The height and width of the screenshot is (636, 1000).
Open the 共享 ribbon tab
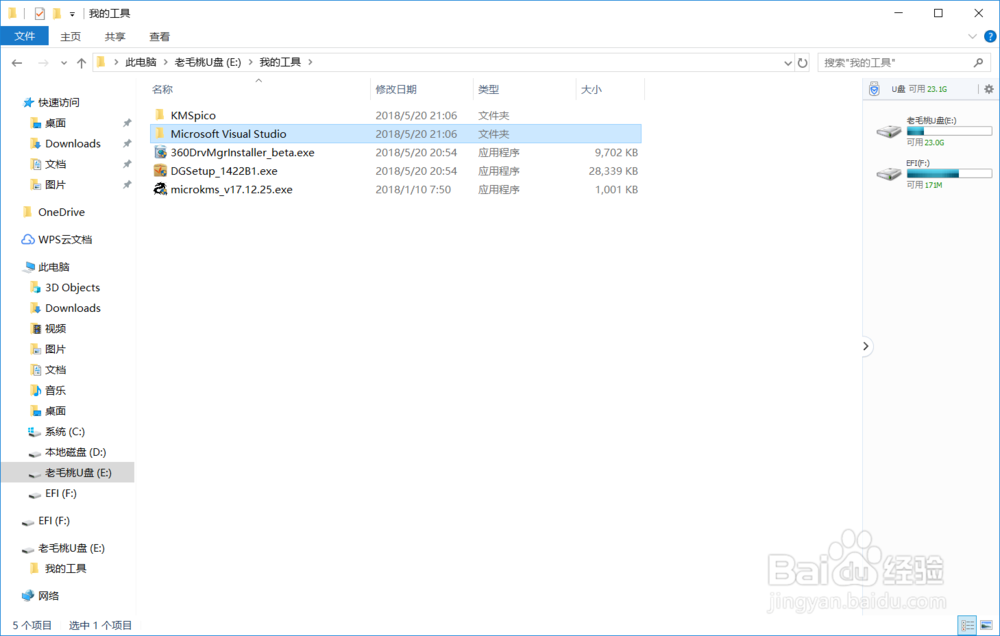pyautogui.click(x=115, y=37)
